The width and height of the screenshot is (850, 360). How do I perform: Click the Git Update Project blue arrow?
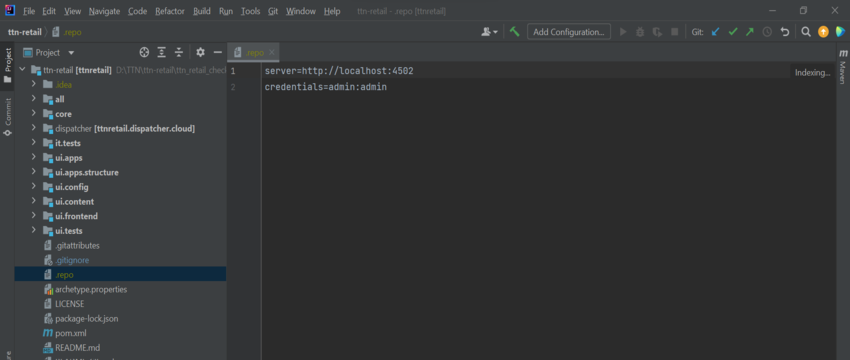[715, 32]
